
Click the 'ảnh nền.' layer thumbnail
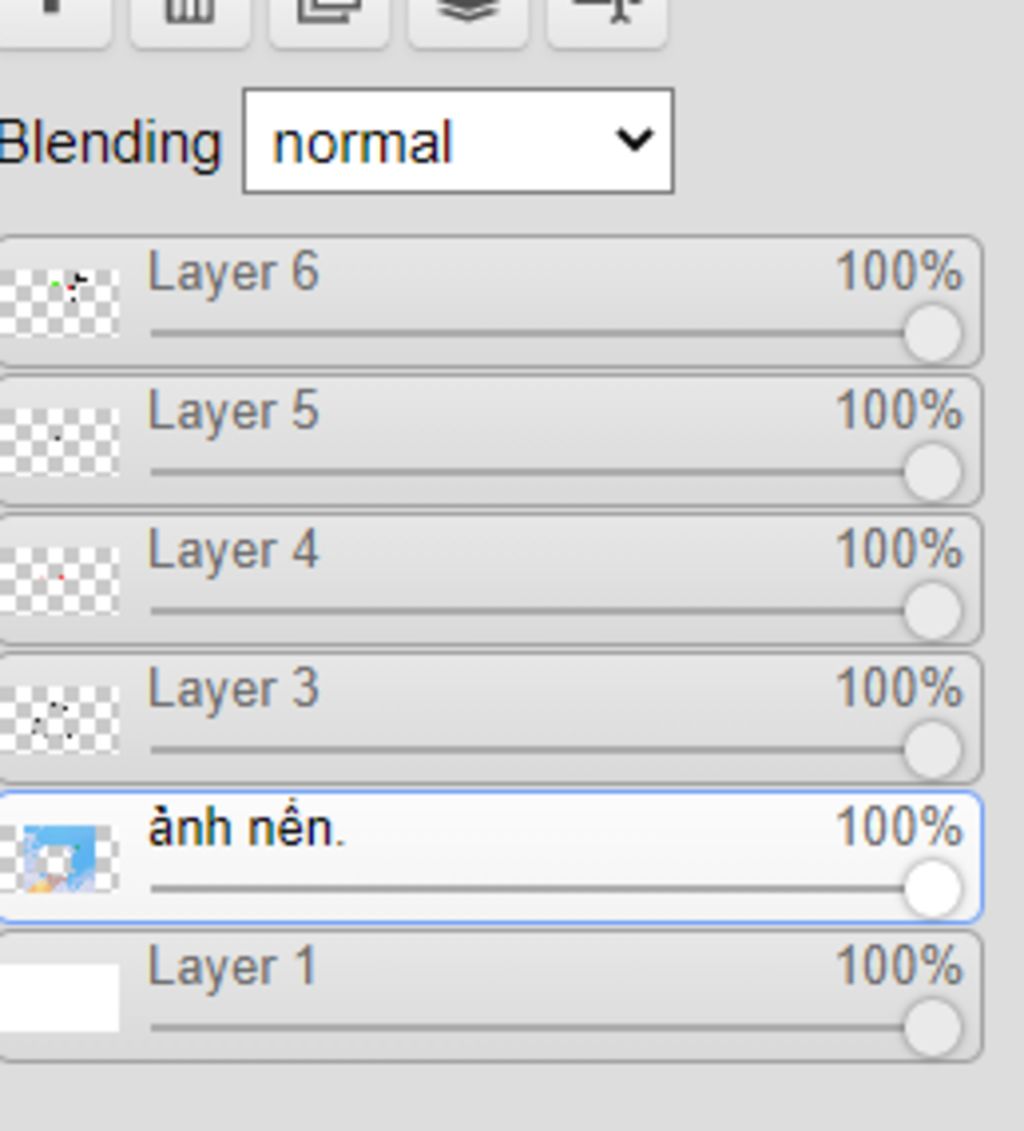[60, 857]
